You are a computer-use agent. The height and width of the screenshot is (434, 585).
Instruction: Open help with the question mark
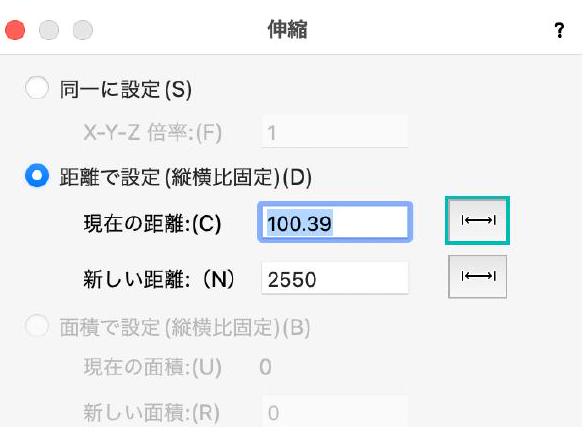pyautogui.click(x=559, y=30)
